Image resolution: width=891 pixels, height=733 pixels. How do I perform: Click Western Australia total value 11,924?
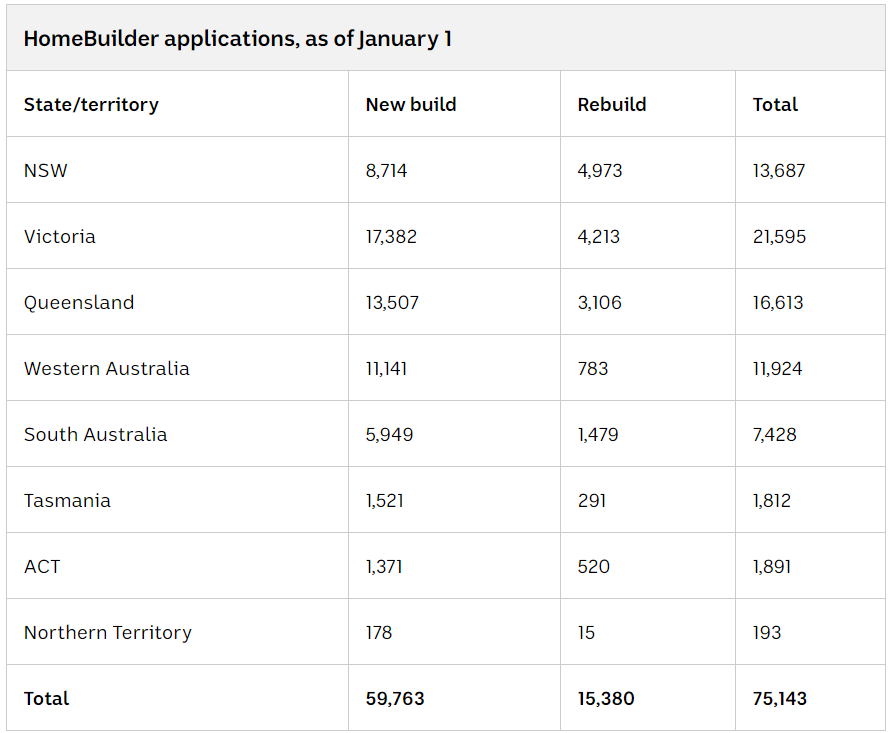pos(778,369)
